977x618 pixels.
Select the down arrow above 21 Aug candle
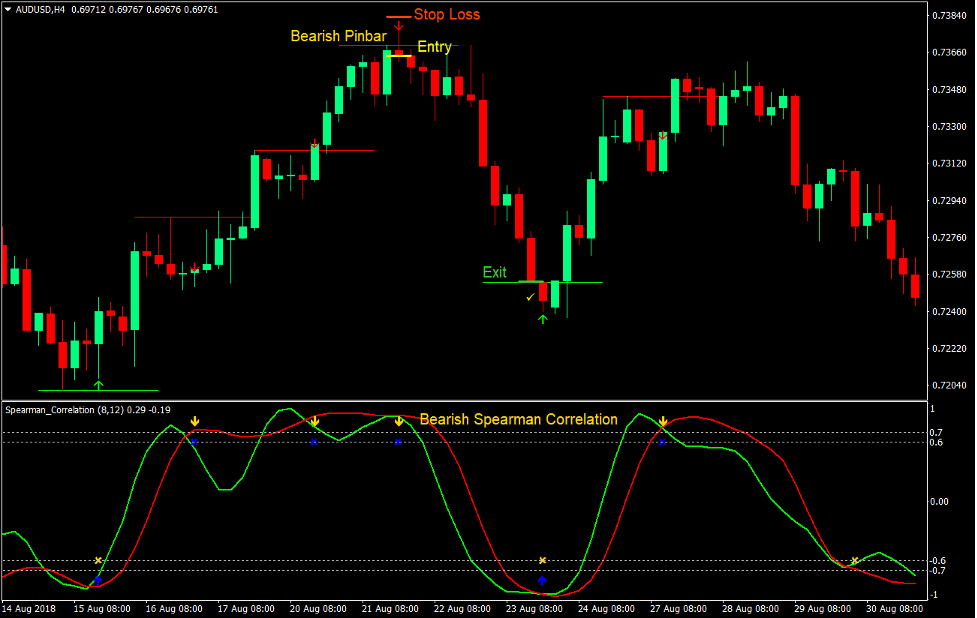tap(398, 420)
